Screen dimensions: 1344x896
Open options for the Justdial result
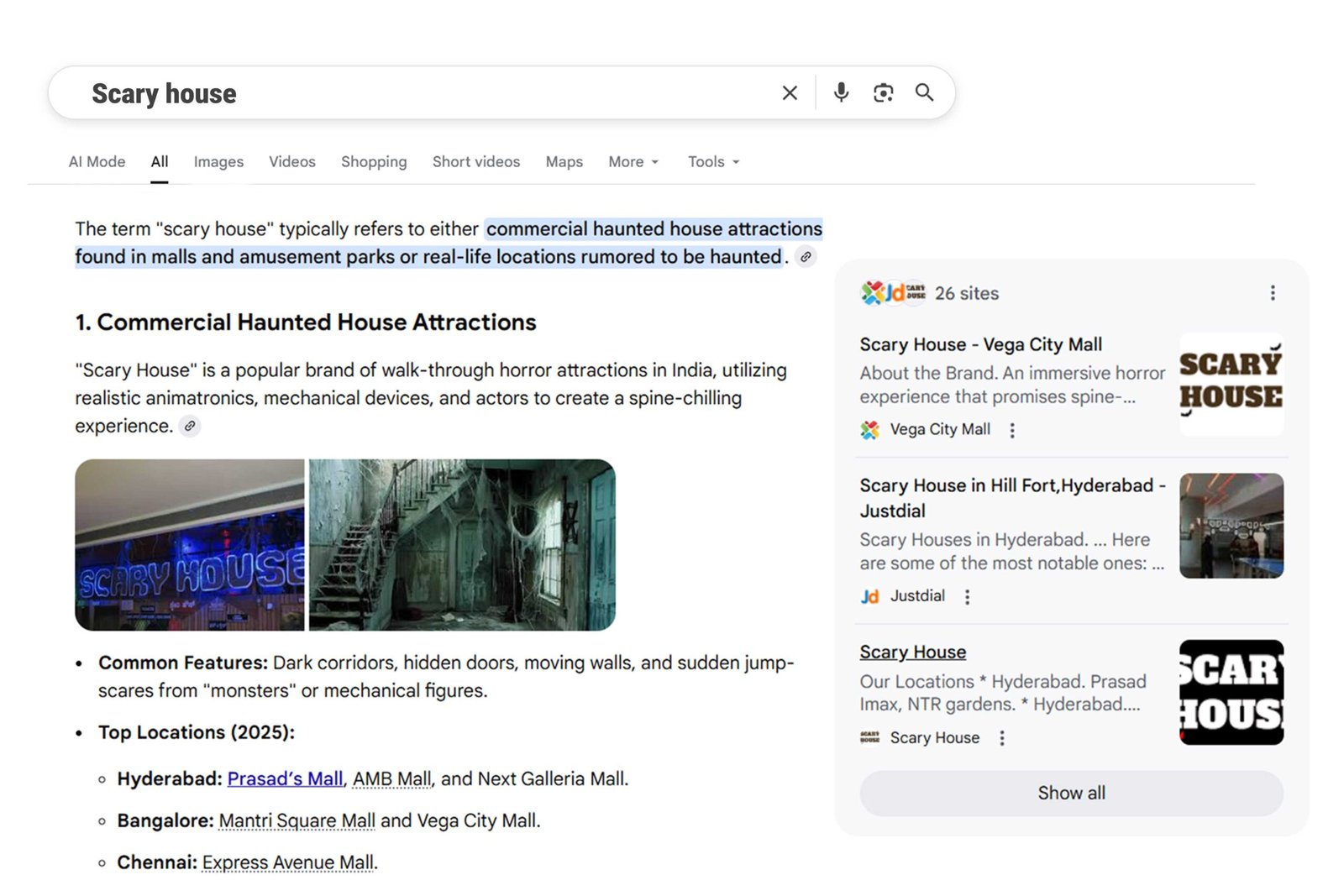(x=967, y=596)
